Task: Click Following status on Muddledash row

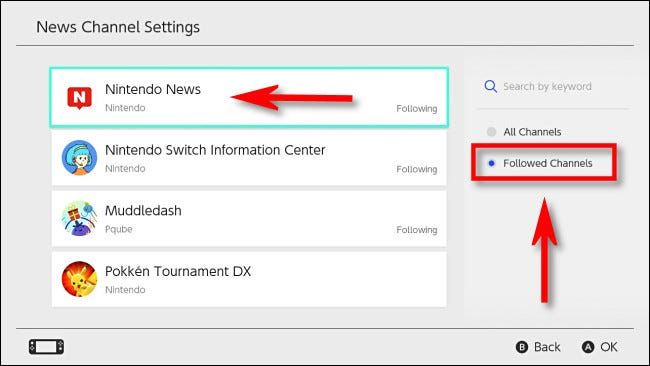Action: 417,230
